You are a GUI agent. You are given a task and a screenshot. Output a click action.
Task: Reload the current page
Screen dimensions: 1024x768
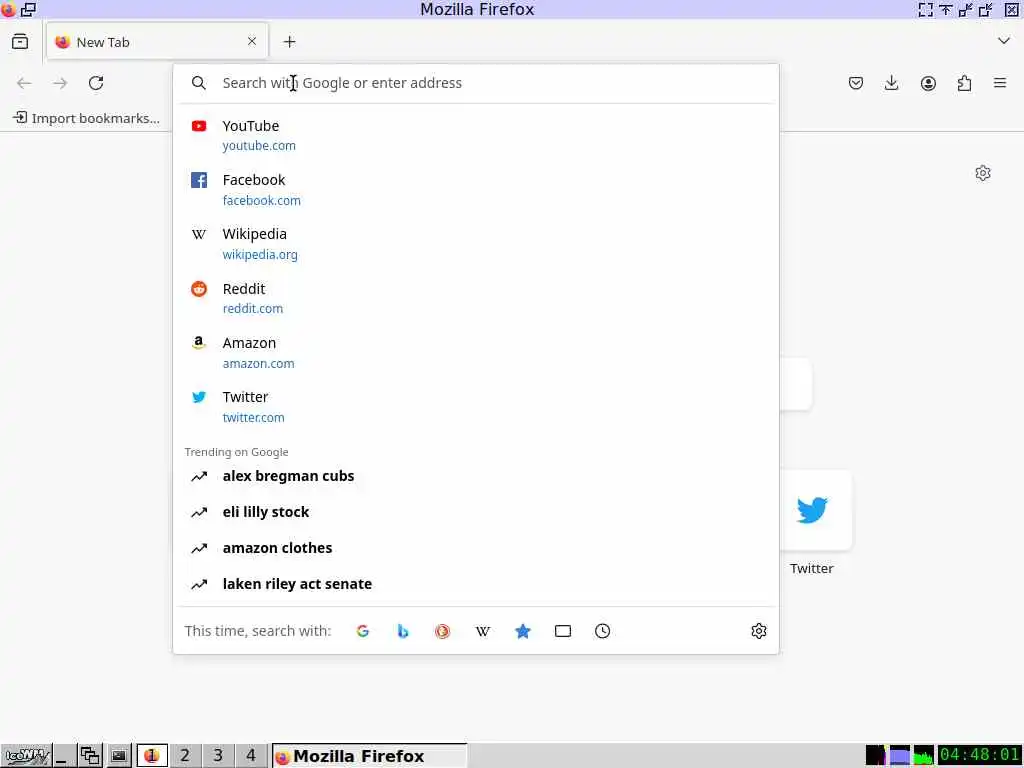[x=96, y=83]
